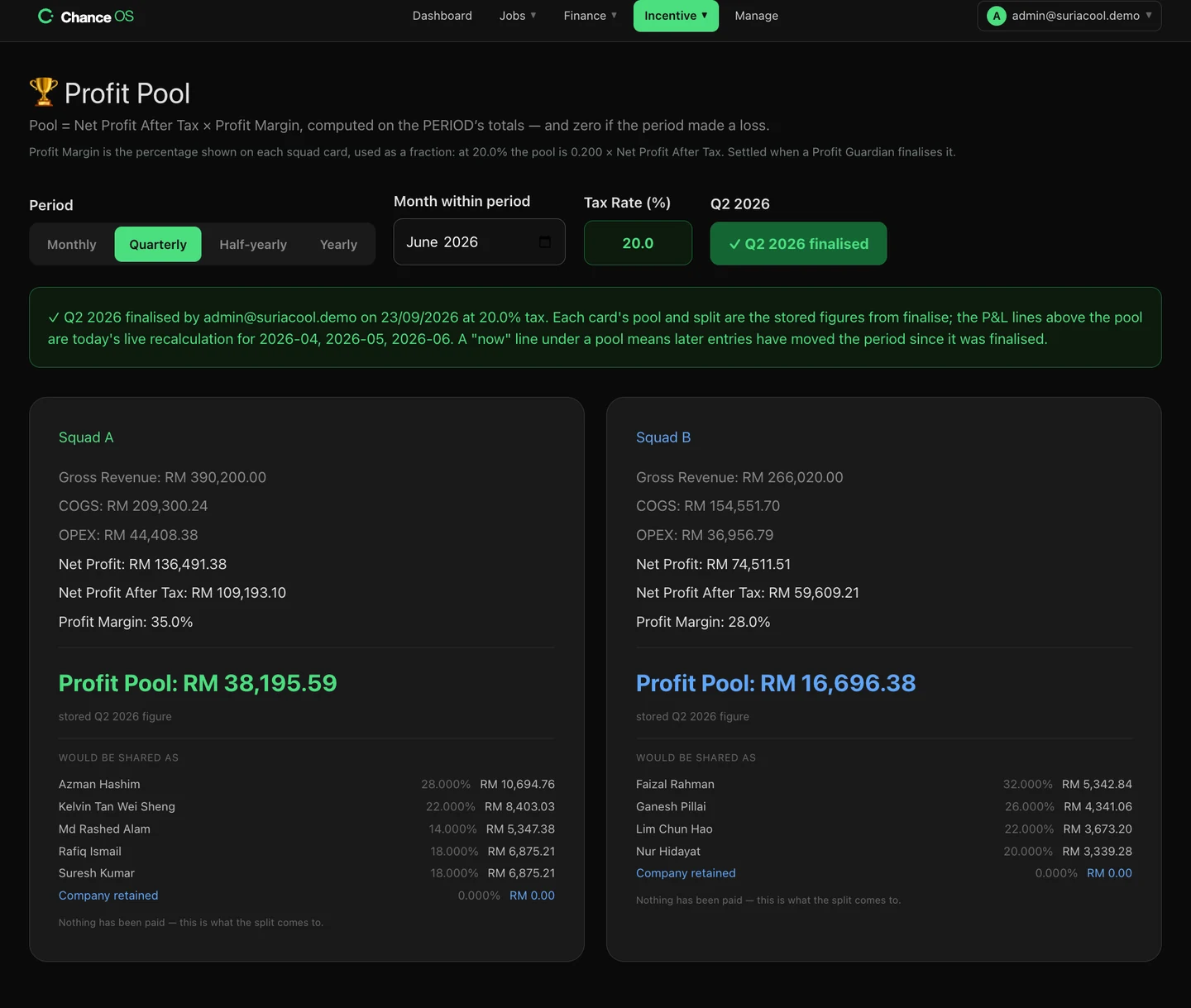Image resolution: width=1191 pixels, height=1008 pixels.
Task: Click the Q2 2026 finalised button
Action: 798,243
